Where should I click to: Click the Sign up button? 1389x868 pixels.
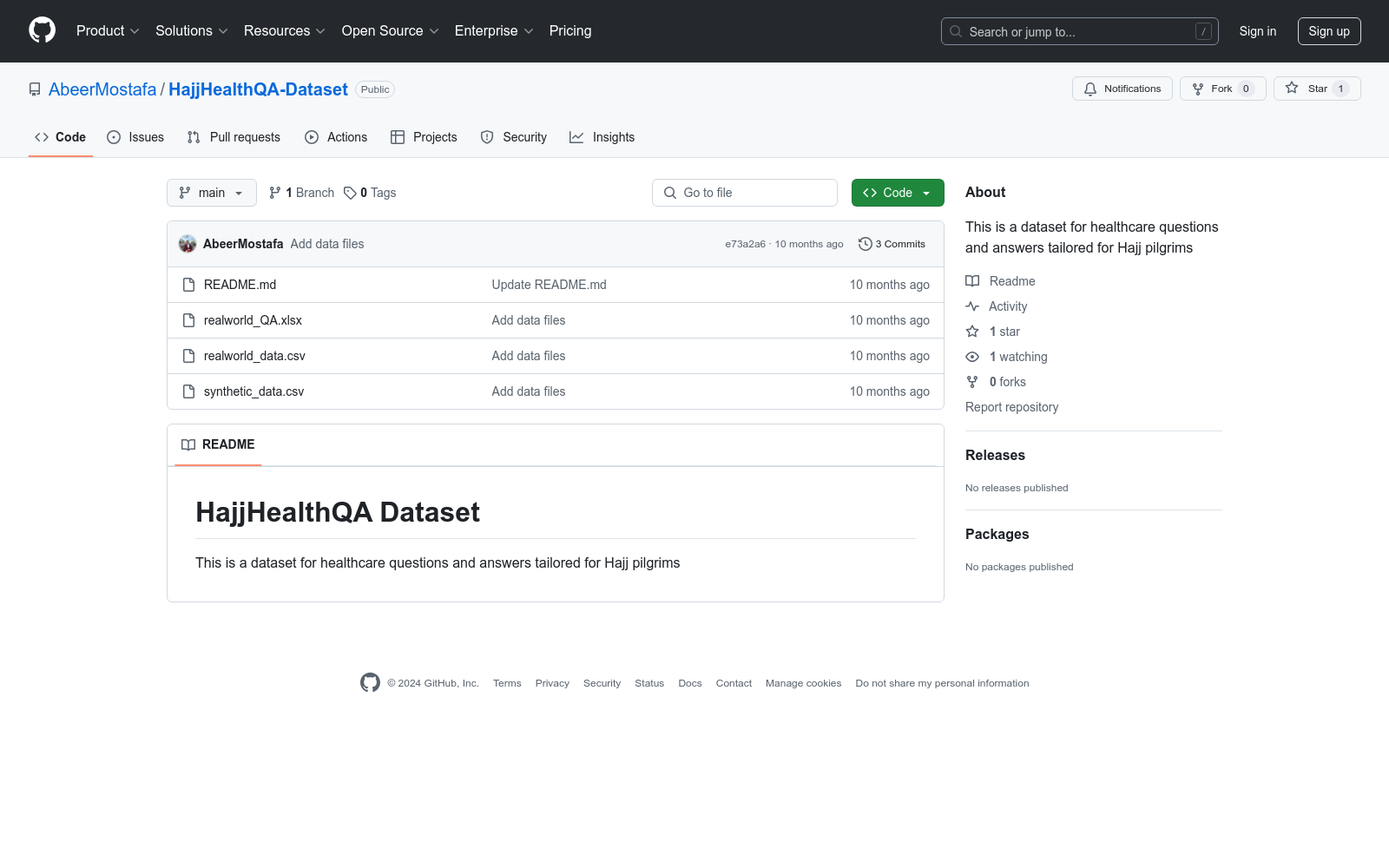coord(1329,31)
